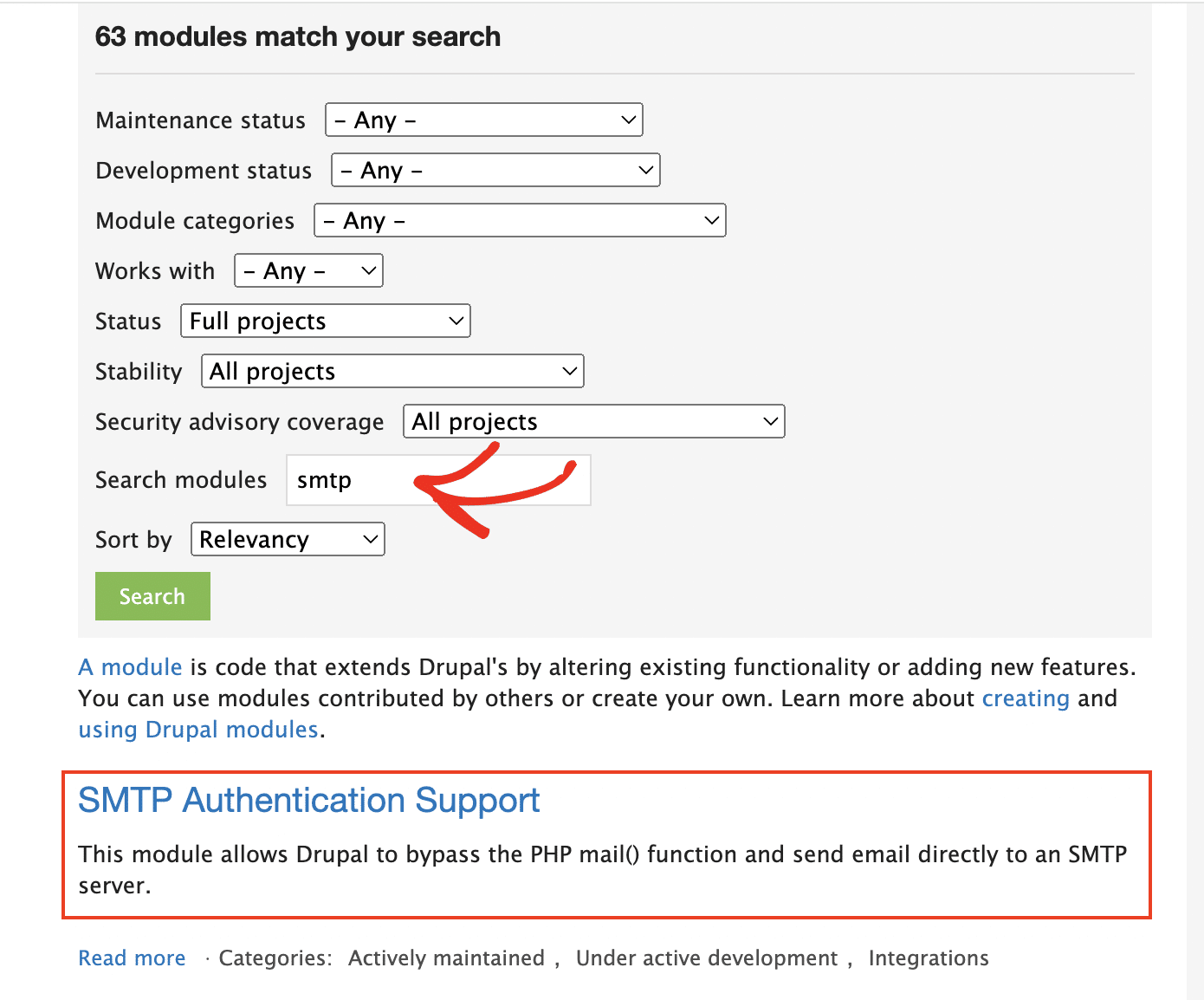Click the Read more link
The width and height of the screenshot is (1204, 1000).
pyautogui.click(x=132, y=958)
